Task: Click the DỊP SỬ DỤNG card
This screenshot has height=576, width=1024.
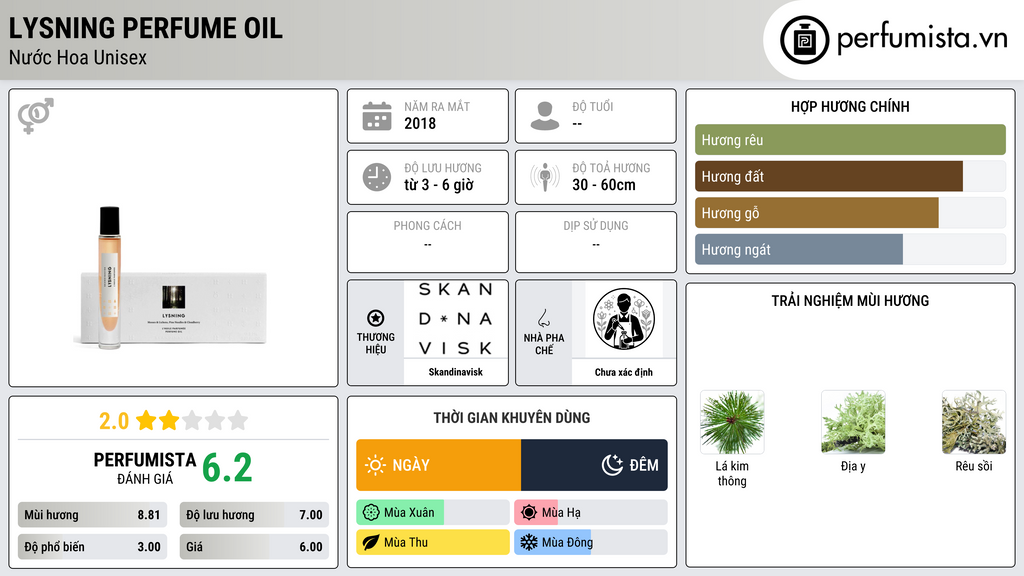Action: (x=596, y=242)
